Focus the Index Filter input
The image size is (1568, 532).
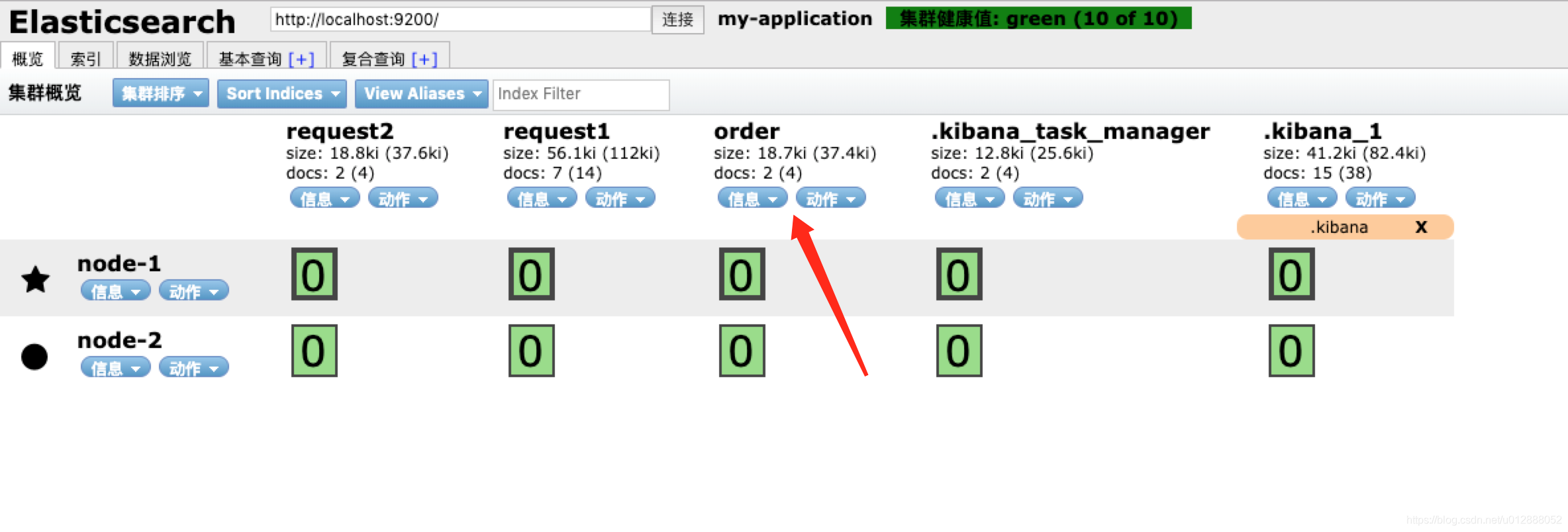point(581,94)
